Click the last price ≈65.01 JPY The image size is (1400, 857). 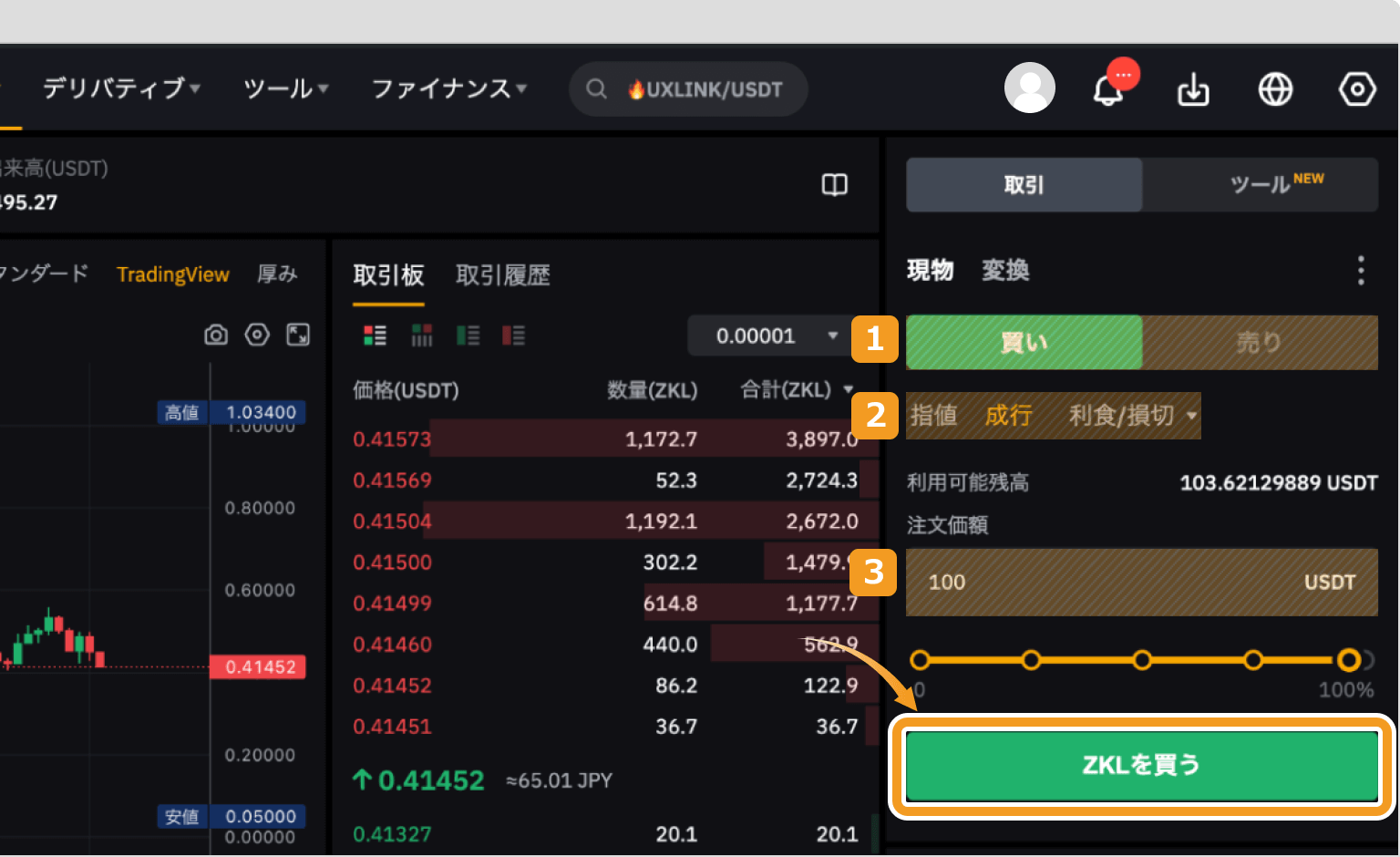pos(559,780)
